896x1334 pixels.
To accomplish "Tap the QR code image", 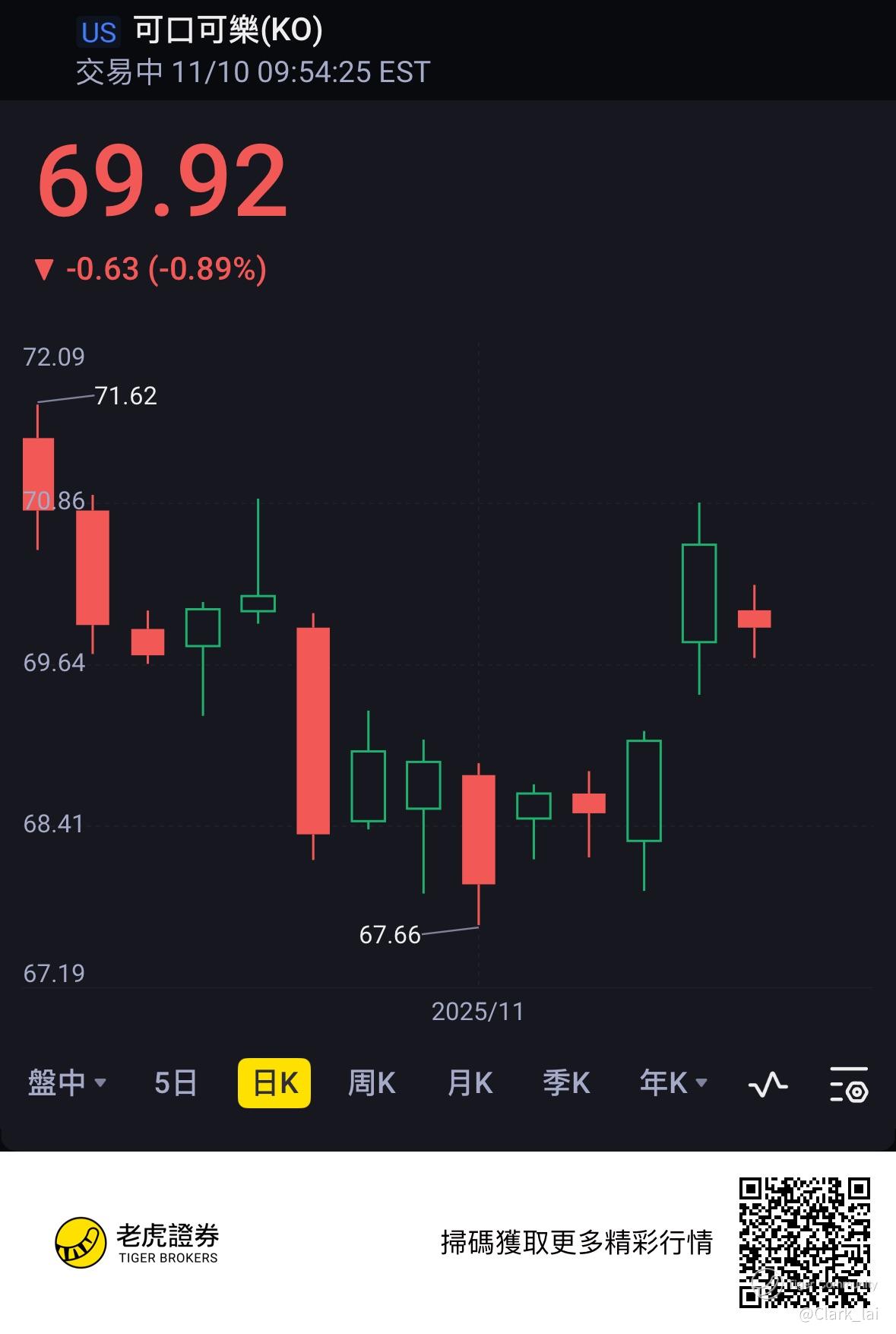I will (x=805, y=1243).
